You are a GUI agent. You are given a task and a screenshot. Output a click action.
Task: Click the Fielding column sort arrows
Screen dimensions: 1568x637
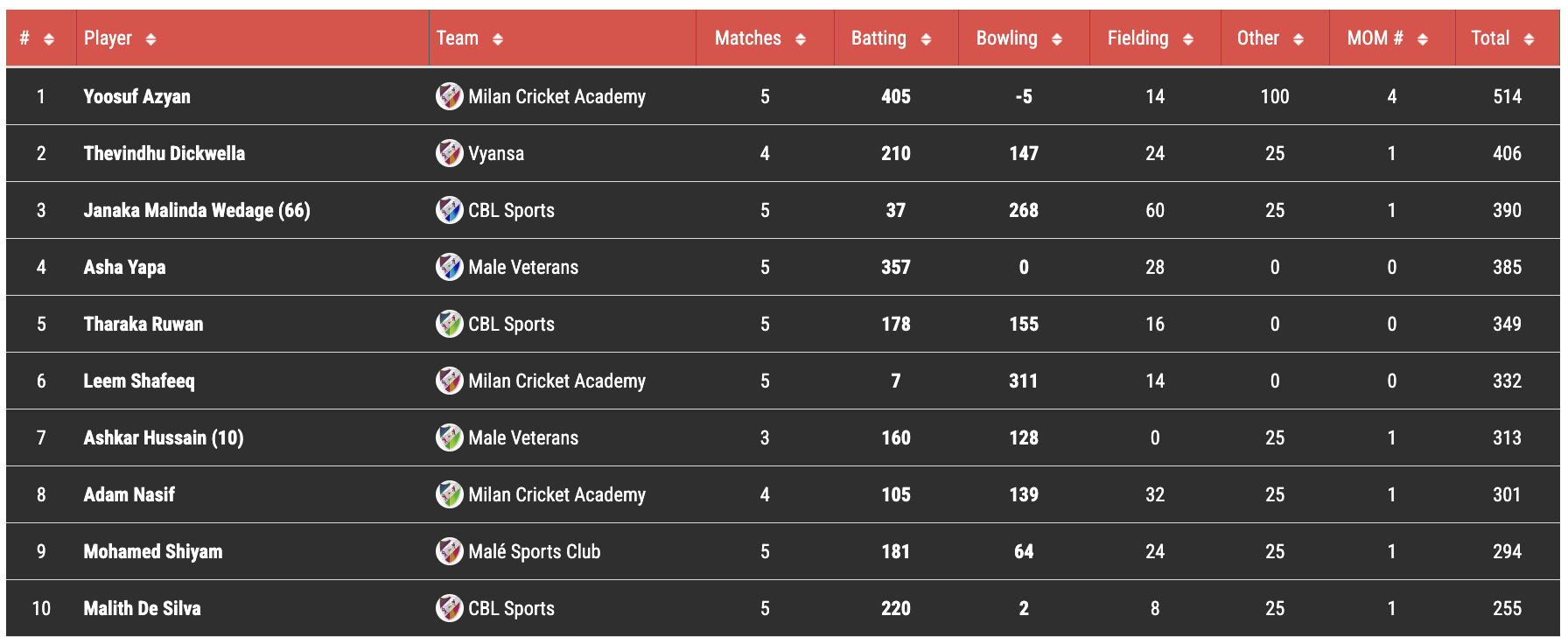(1187, 39)
